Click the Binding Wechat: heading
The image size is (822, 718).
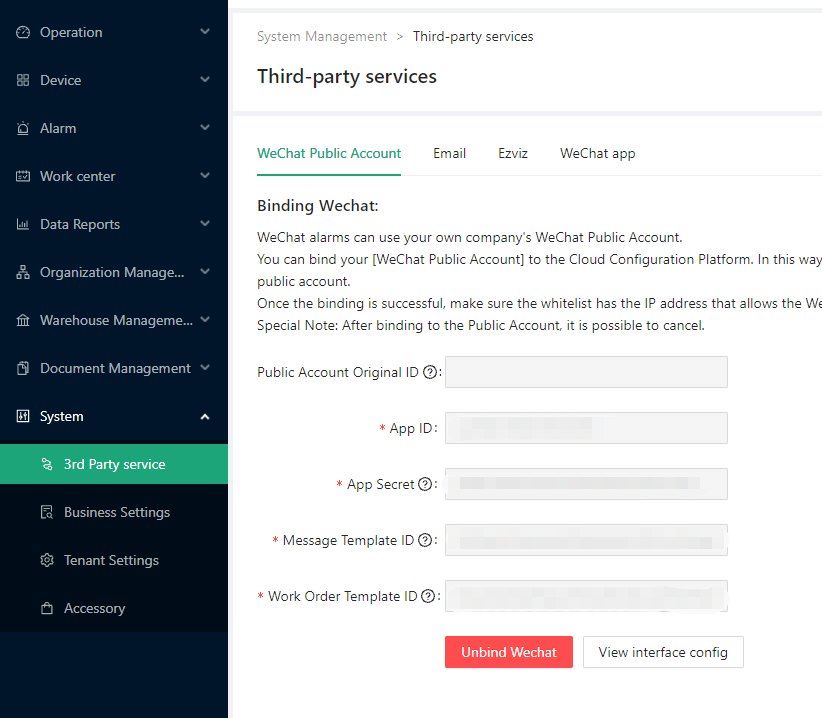tap(318, 205)
